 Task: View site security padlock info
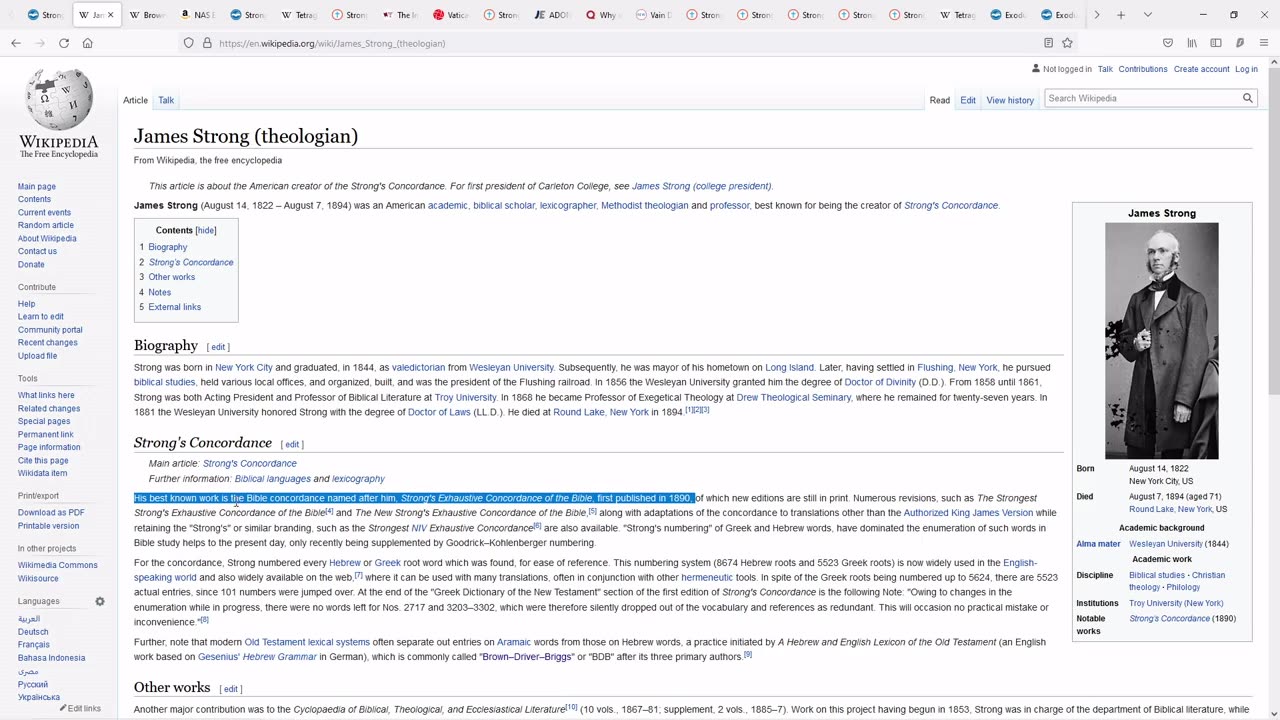(207, 43)
